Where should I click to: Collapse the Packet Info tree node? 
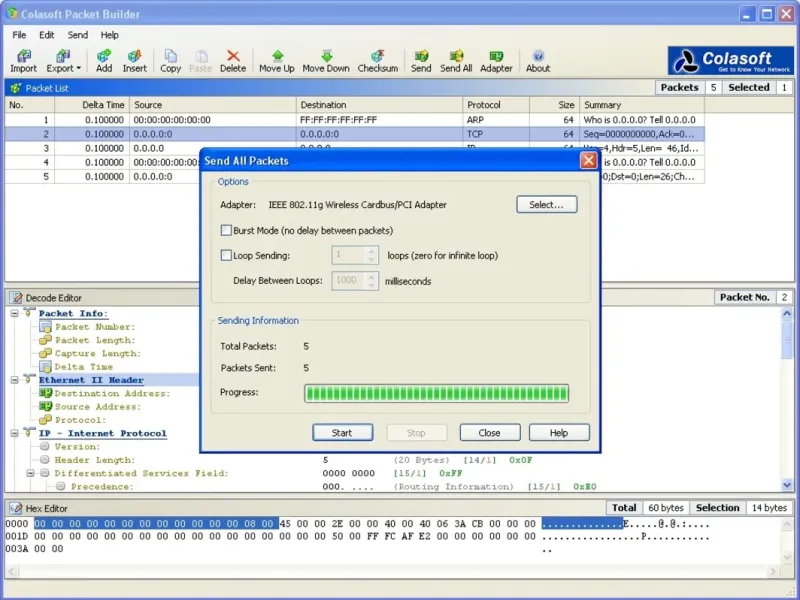point(16,313)
